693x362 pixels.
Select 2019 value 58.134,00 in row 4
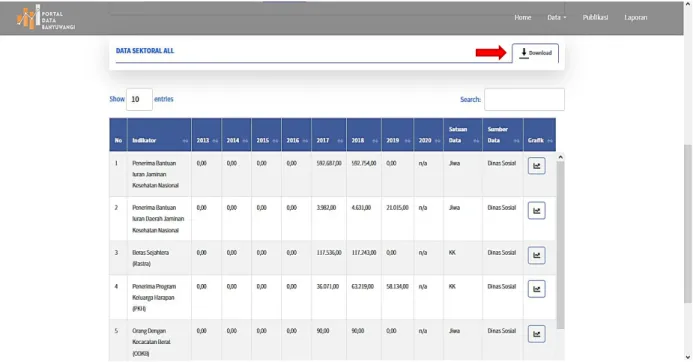tap(397, 286)
